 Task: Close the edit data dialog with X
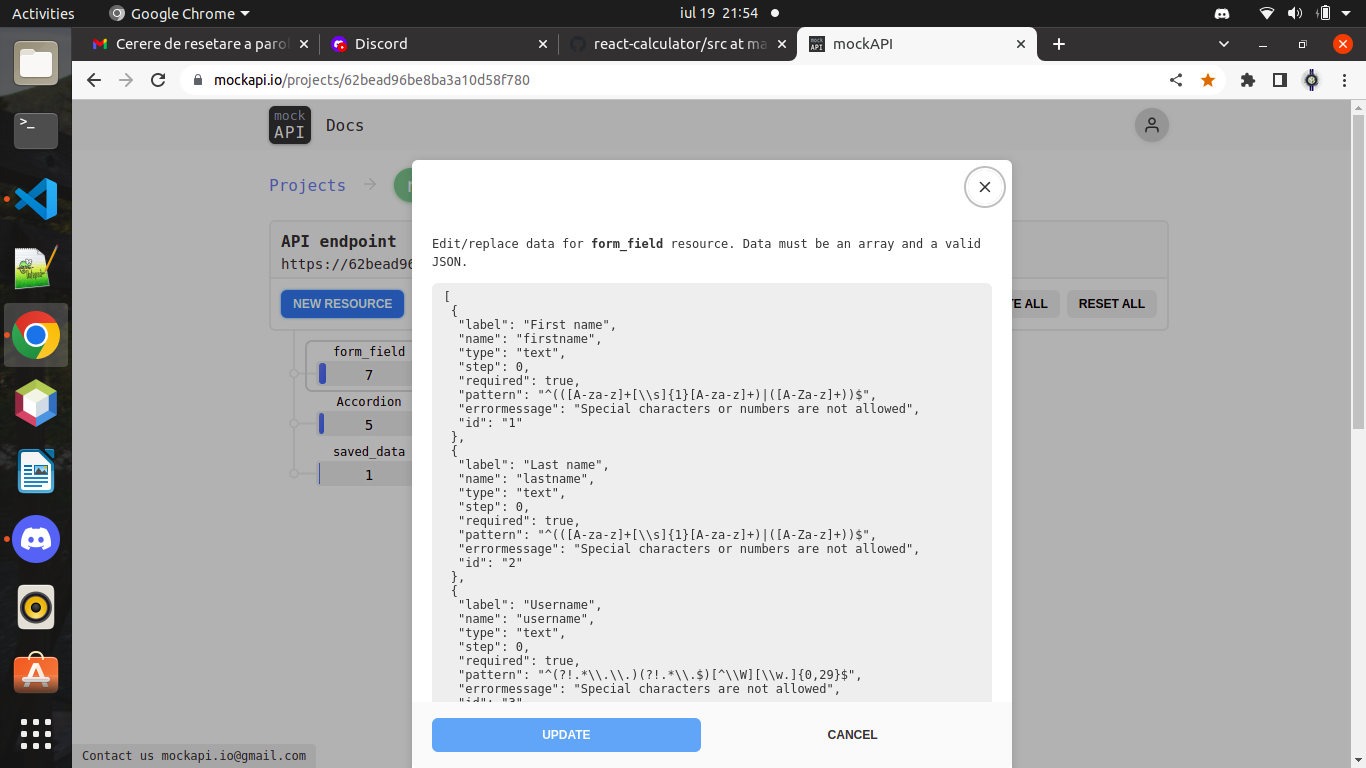tap(985, 187)
